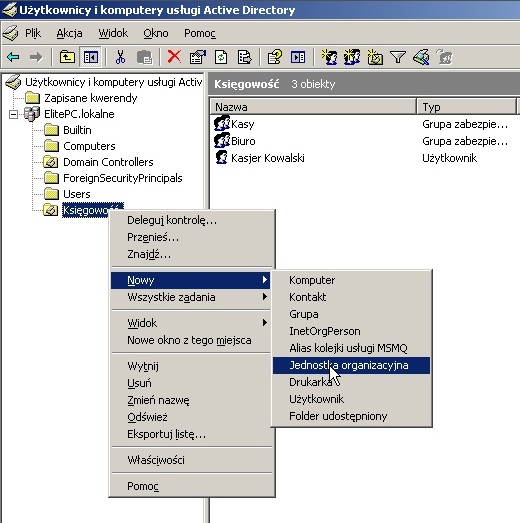Select the Kasjer Kowalski user entry

[268, 158]
